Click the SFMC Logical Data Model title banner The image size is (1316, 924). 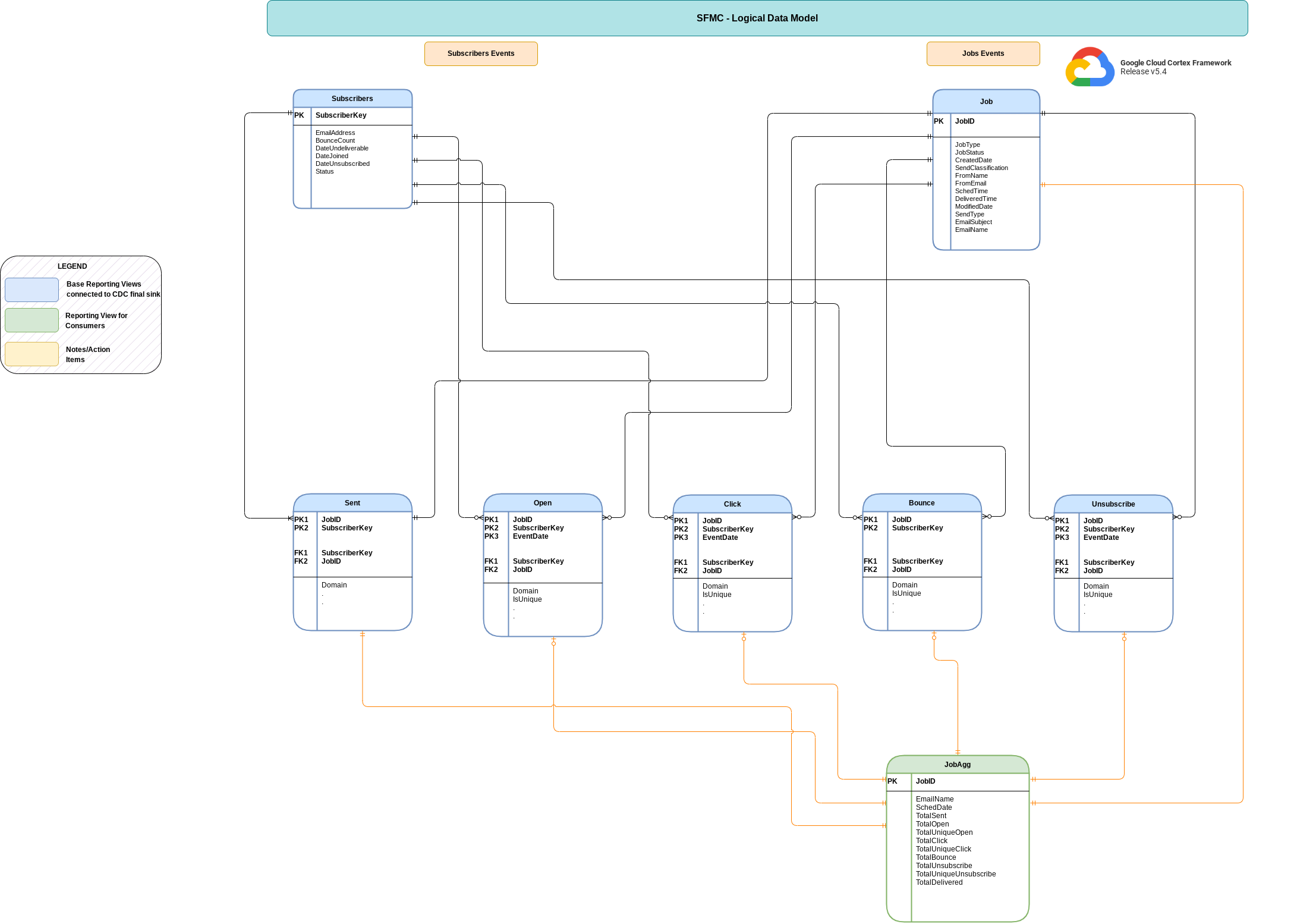tap(756, 18)
